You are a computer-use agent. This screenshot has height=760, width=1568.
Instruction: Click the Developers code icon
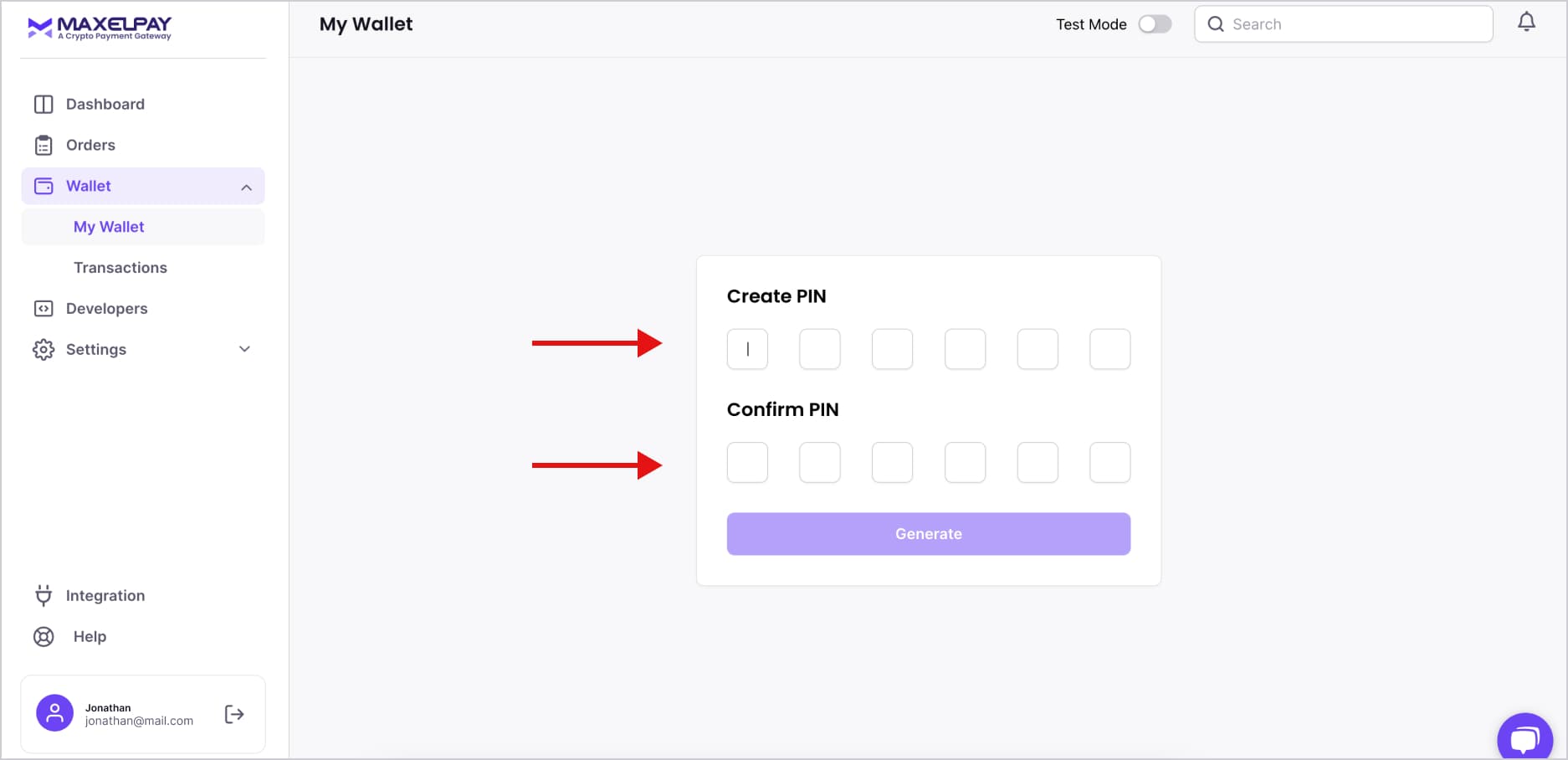pyautogui.click(x=44, y=309)
